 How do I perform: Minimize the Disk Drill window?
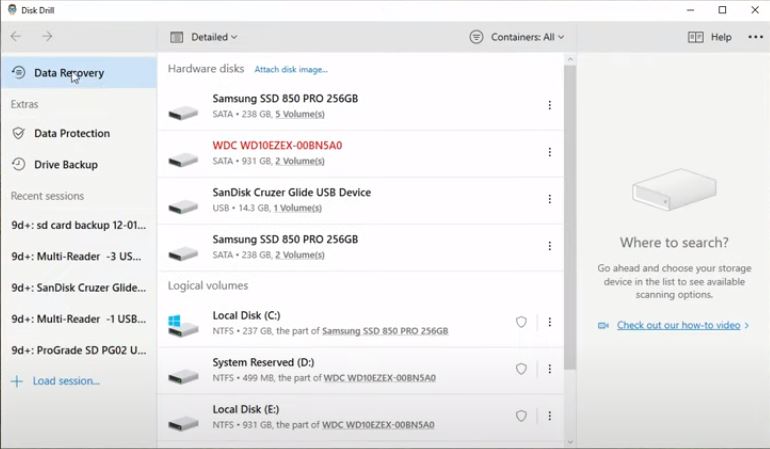point(690,10)
